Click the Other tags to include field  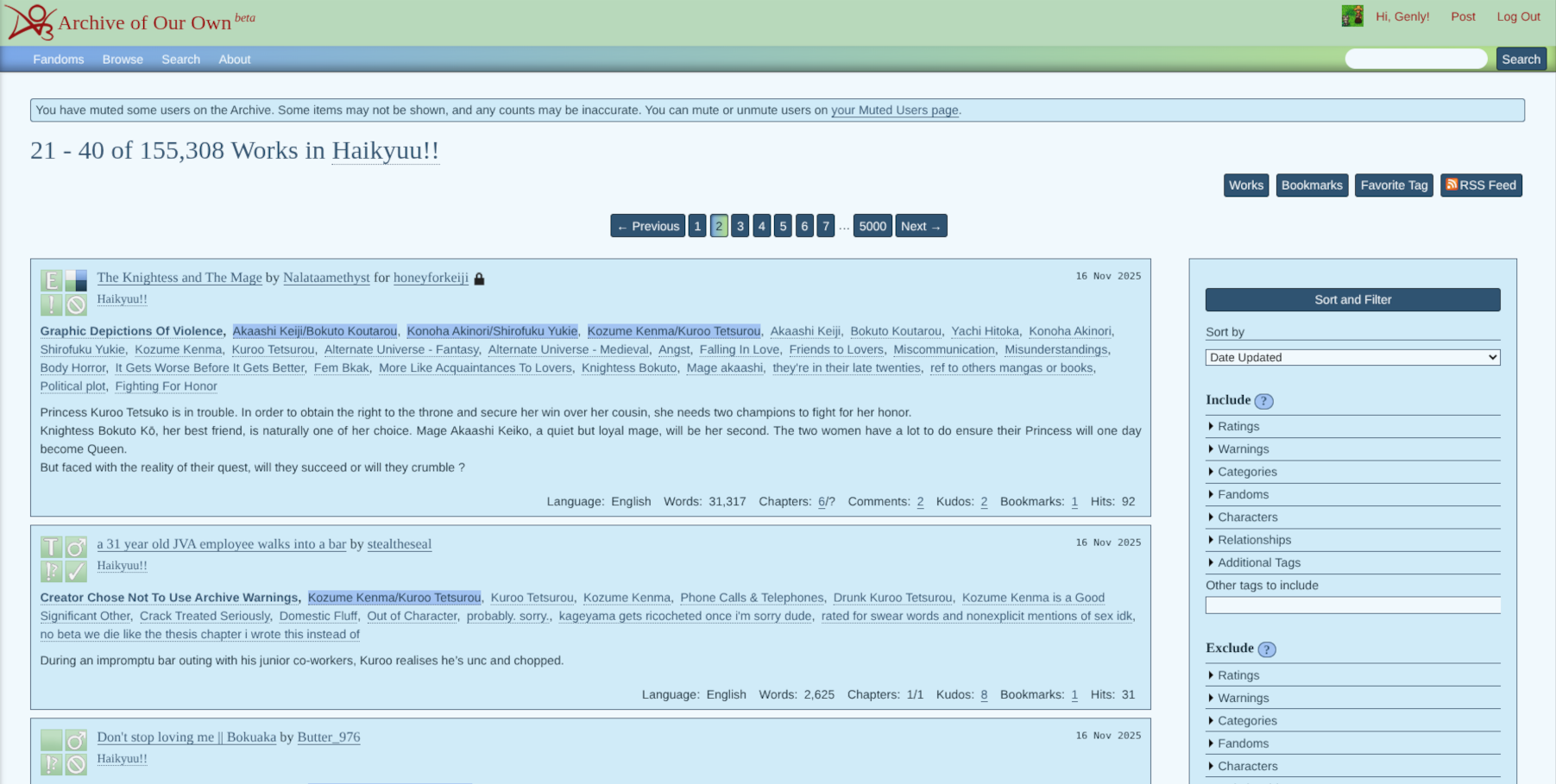(x=1351, y=605)
